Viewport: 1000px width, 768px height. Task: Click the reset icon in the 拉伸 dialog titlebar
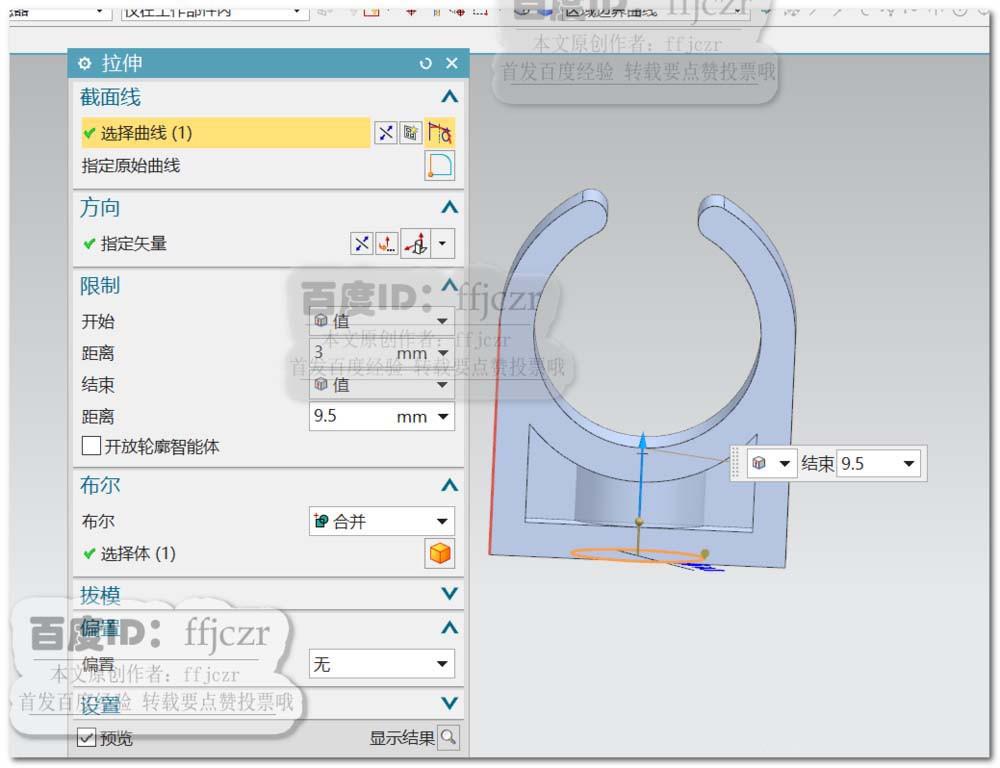point(426,63)
